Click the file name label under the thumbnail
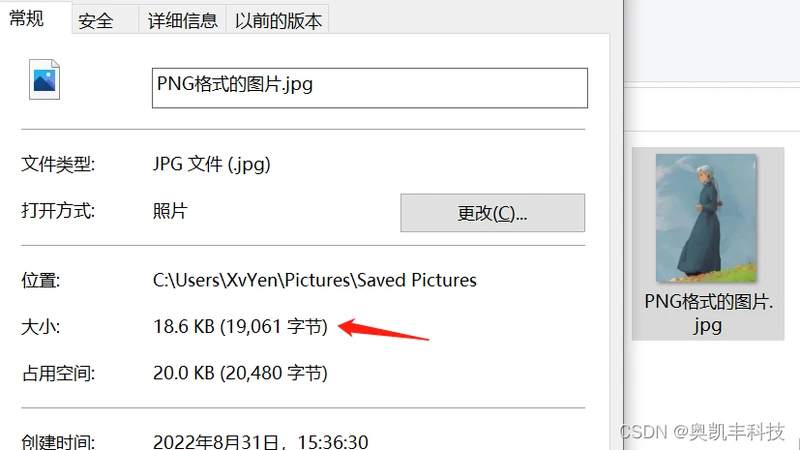The height and width of the screenshot is (450, 800). [x=708, y=313]
